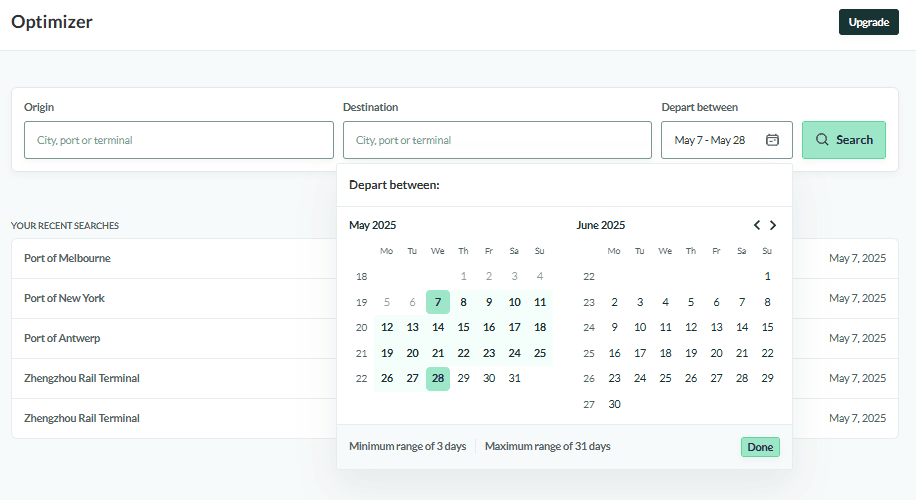Click the Maximum range of 31 days note
The width and height of the screenshot is (916, 500).
point(547,446)
